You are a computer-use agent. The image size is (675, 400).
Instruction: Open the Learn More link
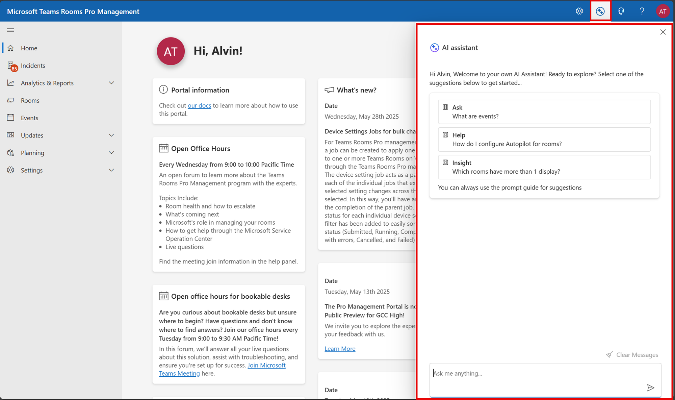(x=340, y=349)
